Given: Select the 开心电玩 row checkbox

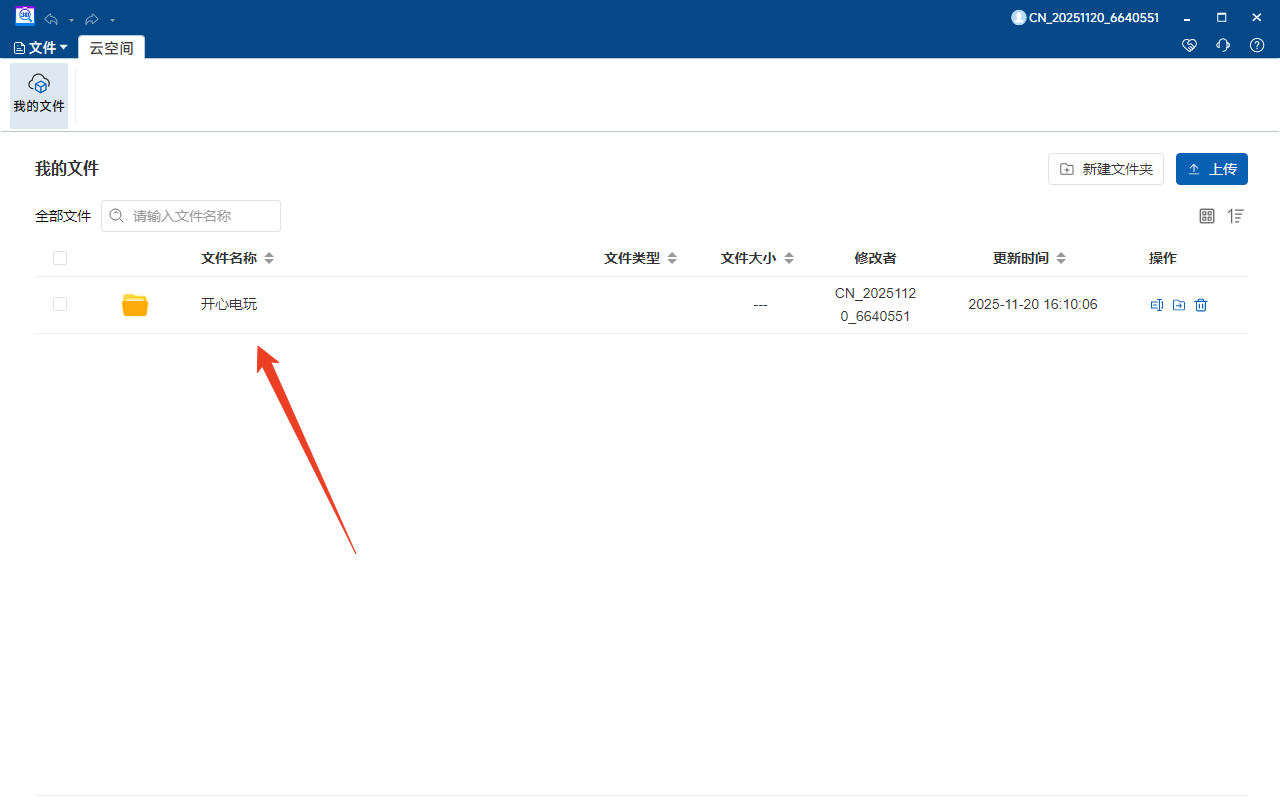Looking at the screenshot, I should tap(59, 304).
